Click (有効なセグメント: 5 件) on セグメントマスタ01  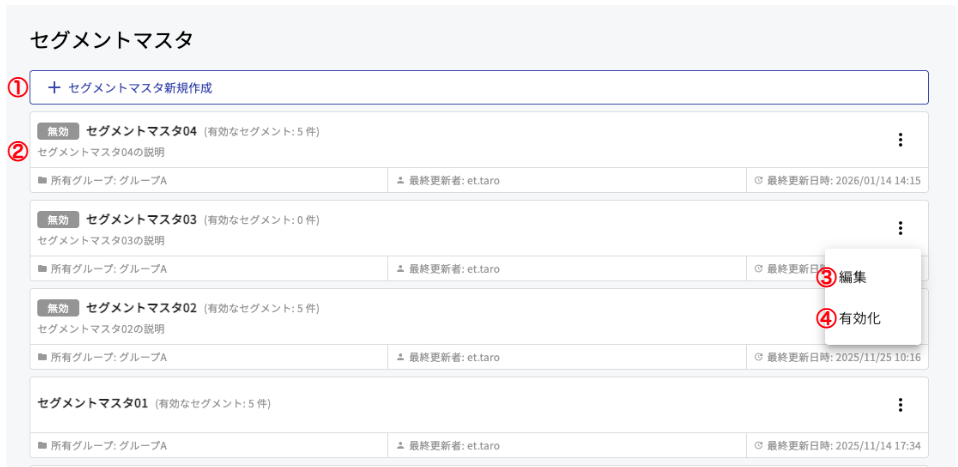[x=213, y=404]
